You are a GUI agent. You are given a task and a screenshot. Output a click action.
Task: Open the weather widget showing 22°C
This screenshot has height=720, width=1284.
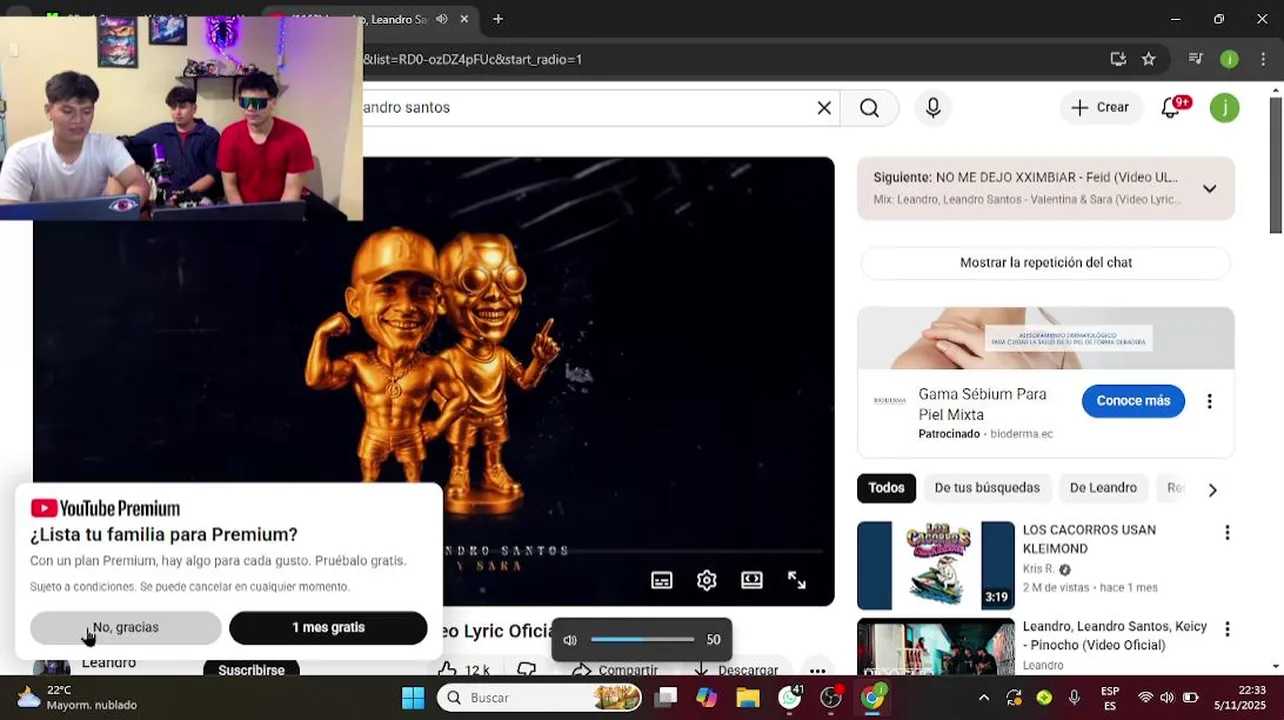point(78,697)
